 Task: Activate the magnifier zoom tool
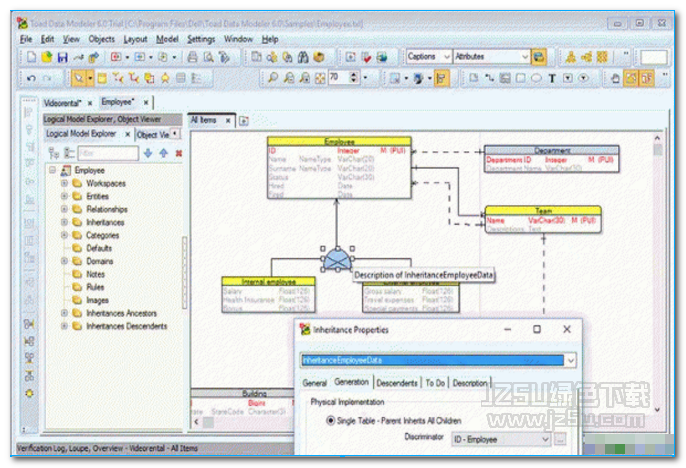273,78
